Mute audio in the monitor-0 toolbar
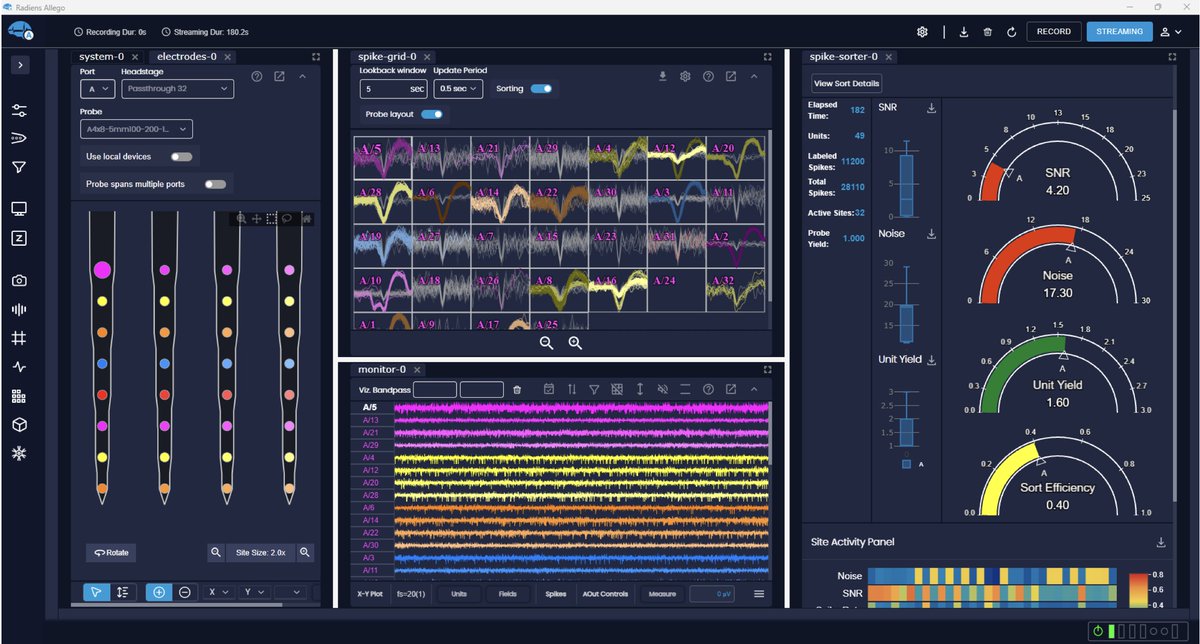Image resolution: width=1200 pixels, height=644 pixels. point(662,388)
